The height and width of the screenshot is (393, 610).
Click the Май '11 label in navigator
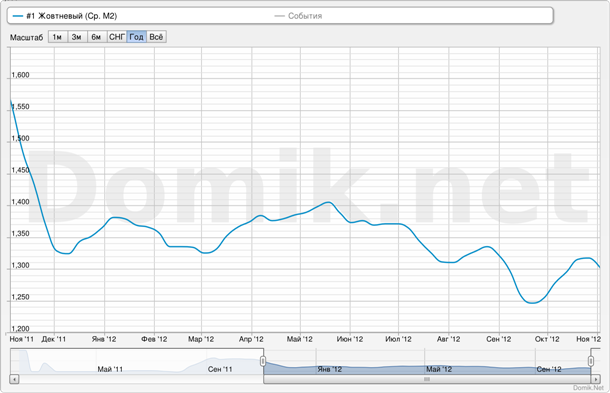(110, 369)
